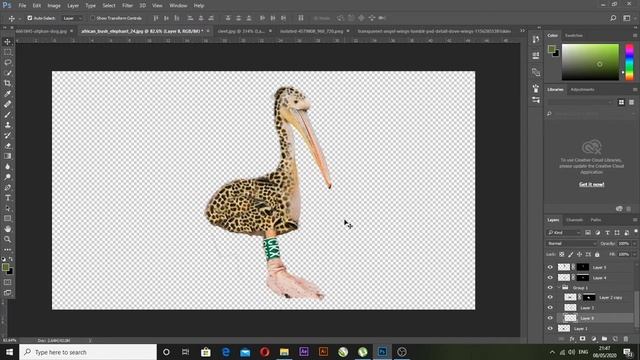The image size is (640, 360).
Task: Toggle the Auto-Select checkbox
Action: [x=30, y=18]
